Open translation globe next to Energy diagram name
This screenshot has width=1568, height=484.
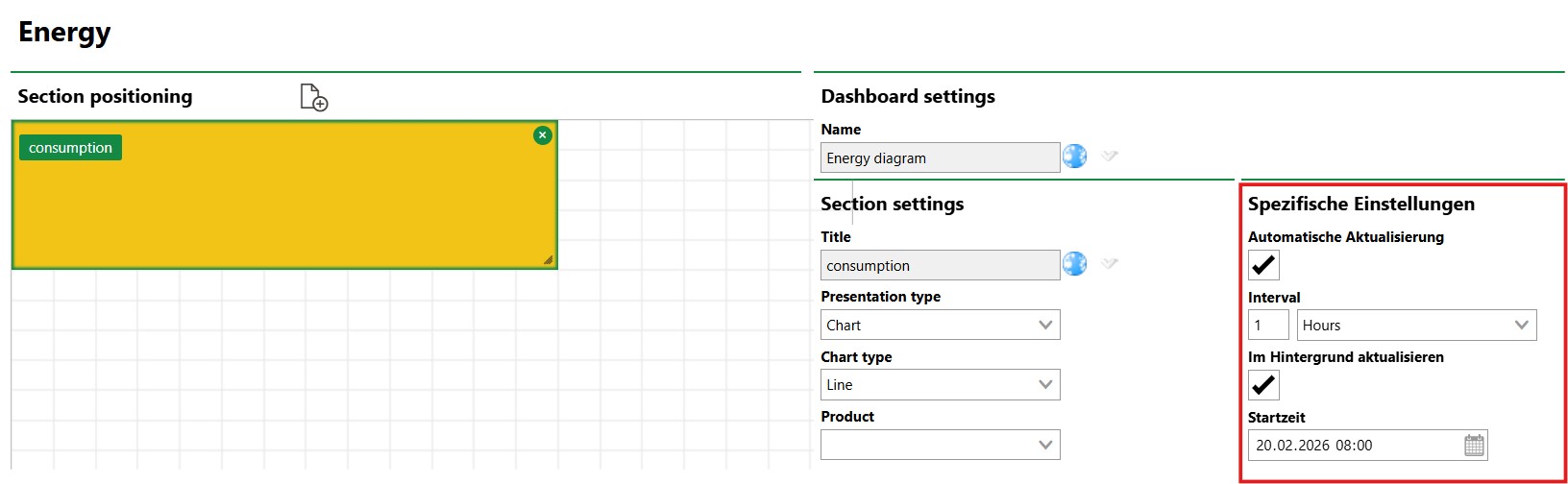[1074, 156]
